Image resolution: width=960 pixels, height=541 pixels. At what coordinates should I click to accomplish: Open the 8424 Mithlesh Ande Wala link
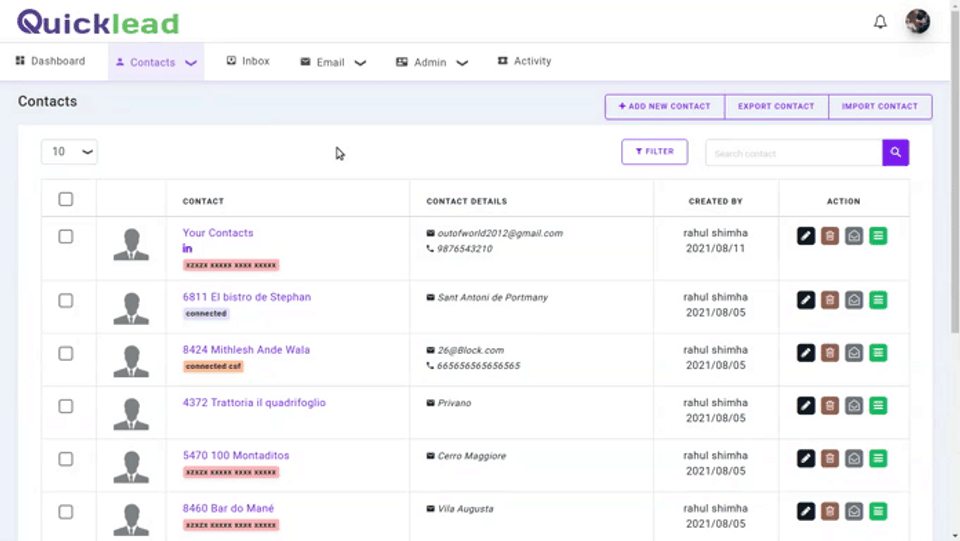click(246, 350)
